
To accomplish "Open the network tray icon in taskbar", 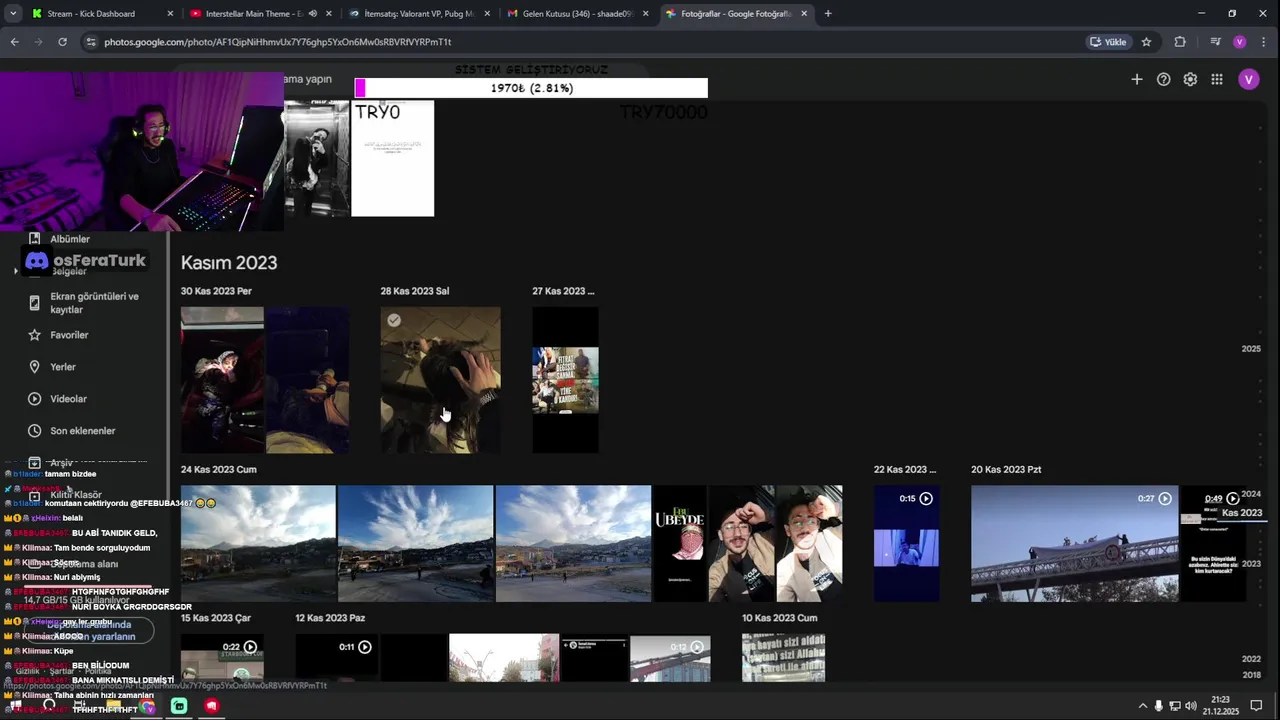I will [x=1175, y=705].
